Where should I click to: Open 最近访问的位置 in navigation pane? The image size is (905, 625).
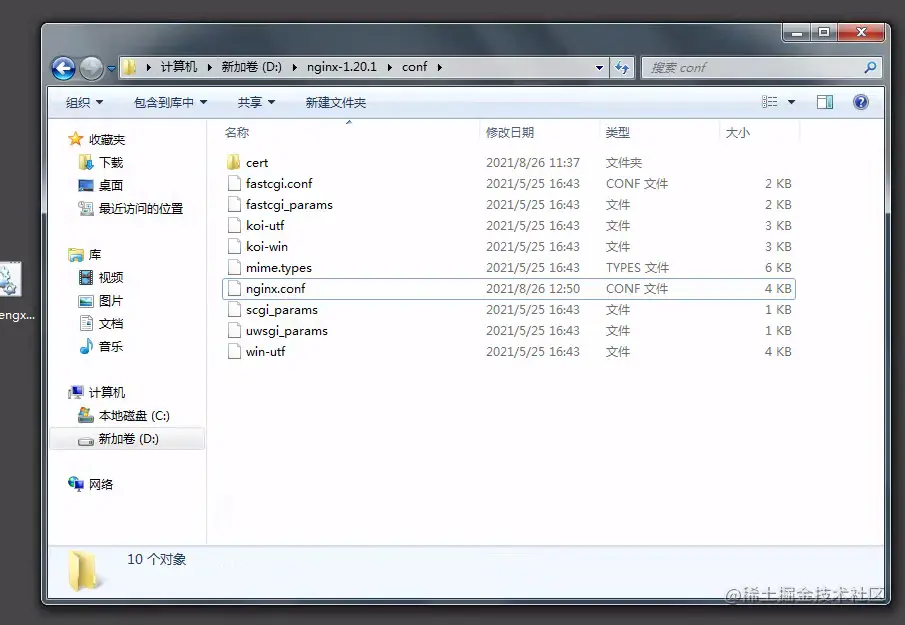click(x=141, y=208)
